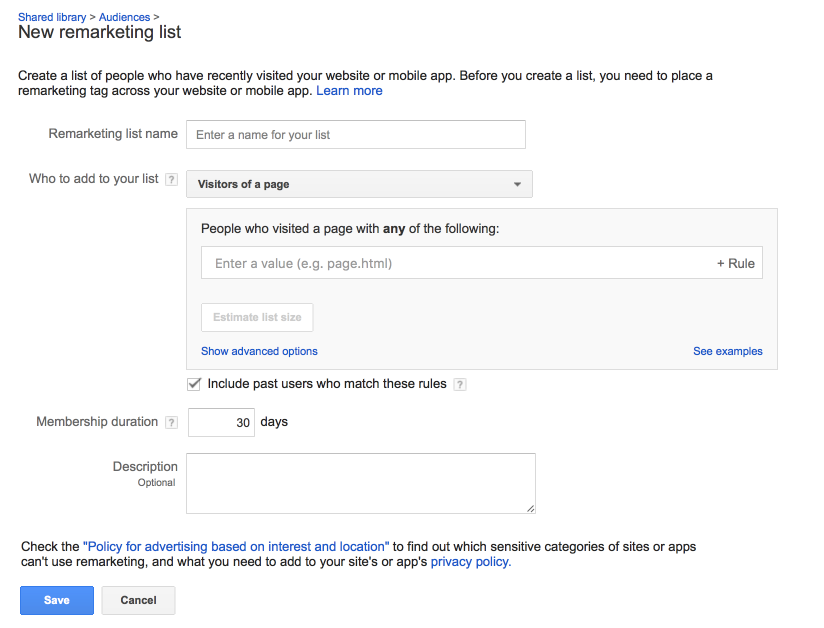The height and width of the screenshot is (628, 824).
Task: Expand 'Show advanced options'
Action: pos(259,351)
